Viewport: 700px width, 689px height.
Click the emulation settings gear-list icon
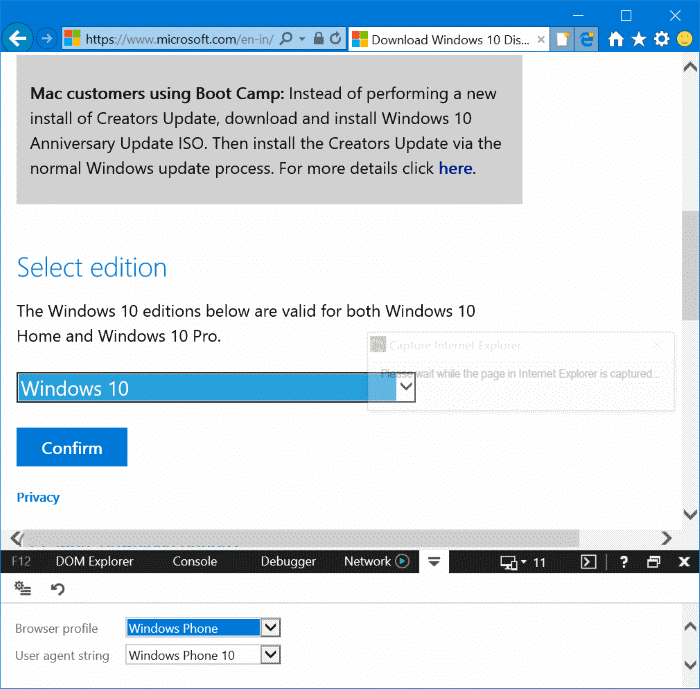tap(22, 588)
